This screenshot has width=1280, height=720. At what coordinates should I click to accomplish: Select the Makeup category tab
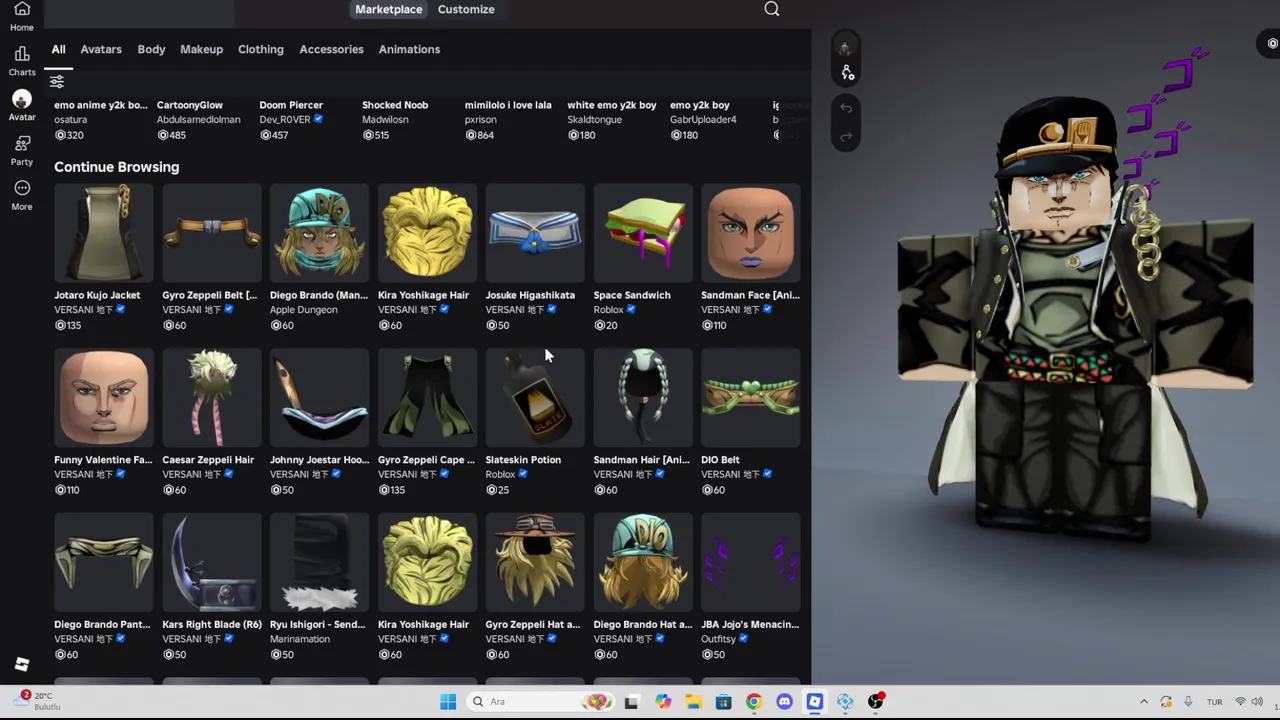[x=201, y=49]
